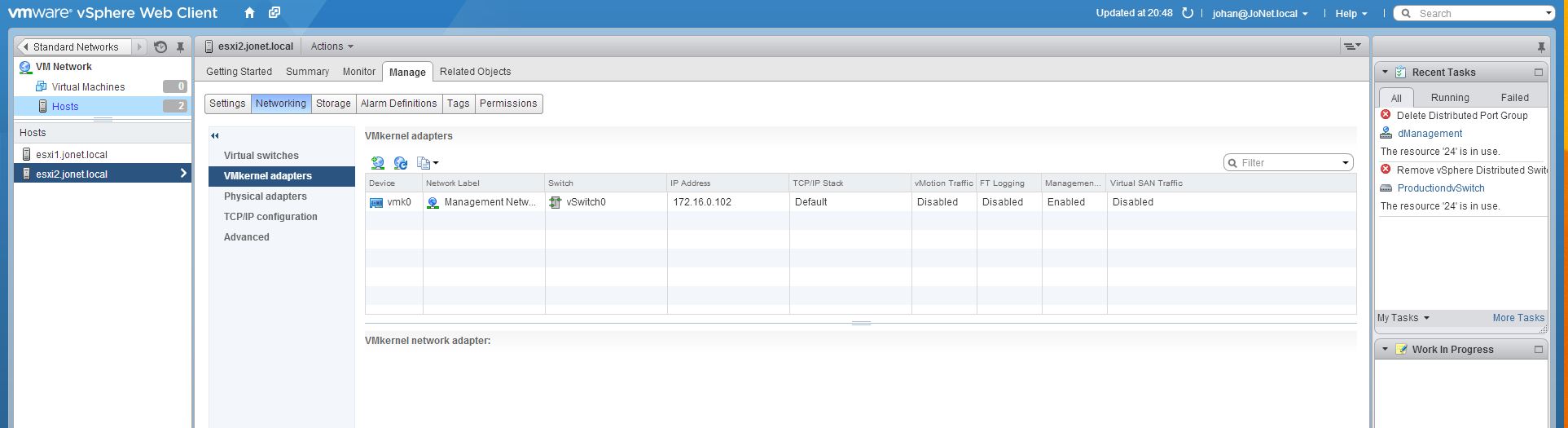
Task: Switch to the Getting Started tab
Action: click(239, 72)
